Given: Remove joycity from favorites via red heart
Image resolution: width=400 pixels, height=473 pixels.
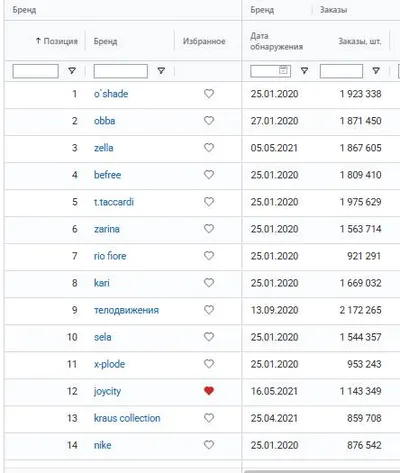Looking at the screenshot, I should (209, 391).
